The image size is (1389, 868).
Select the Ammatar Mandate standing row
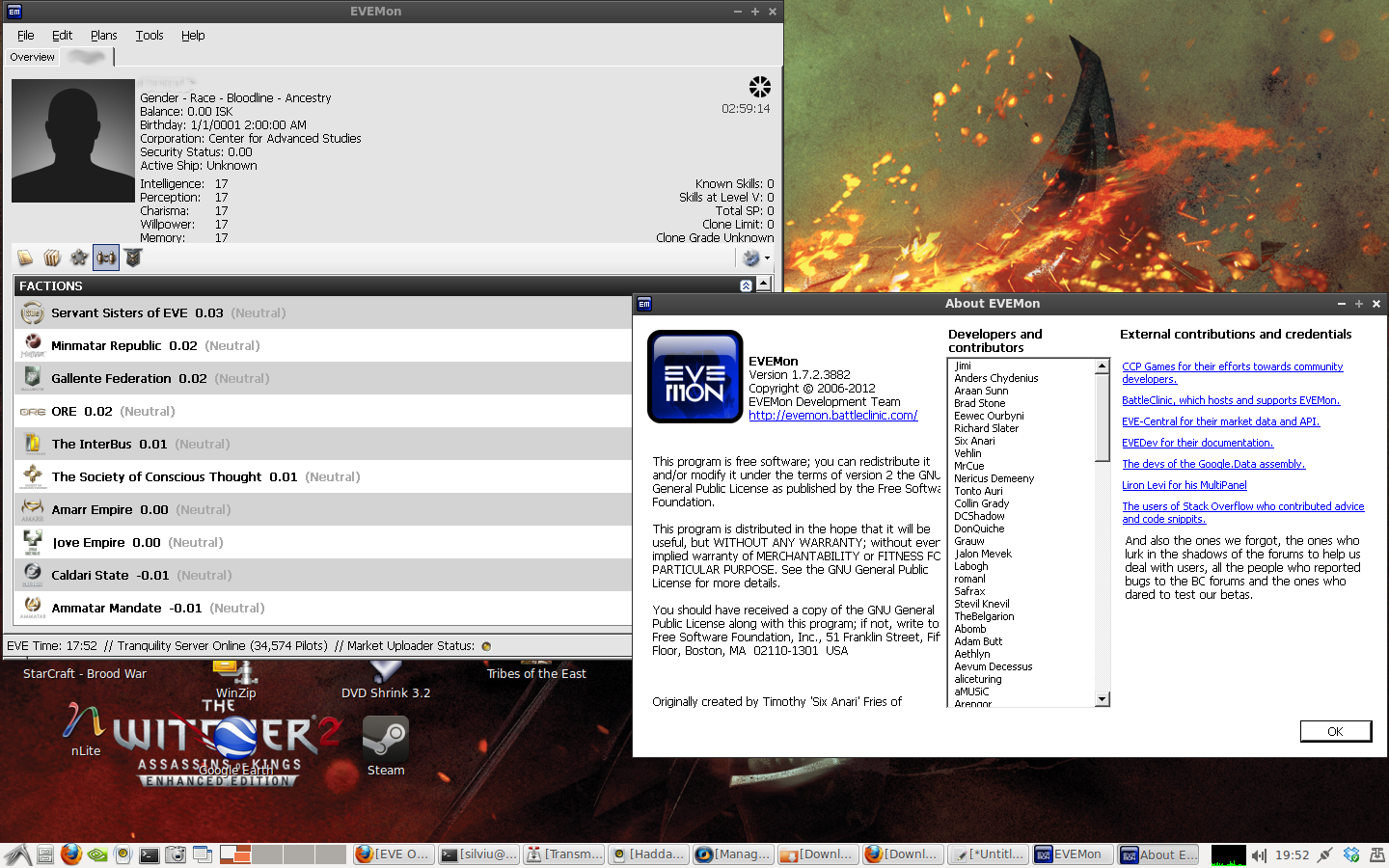point(323,608)
